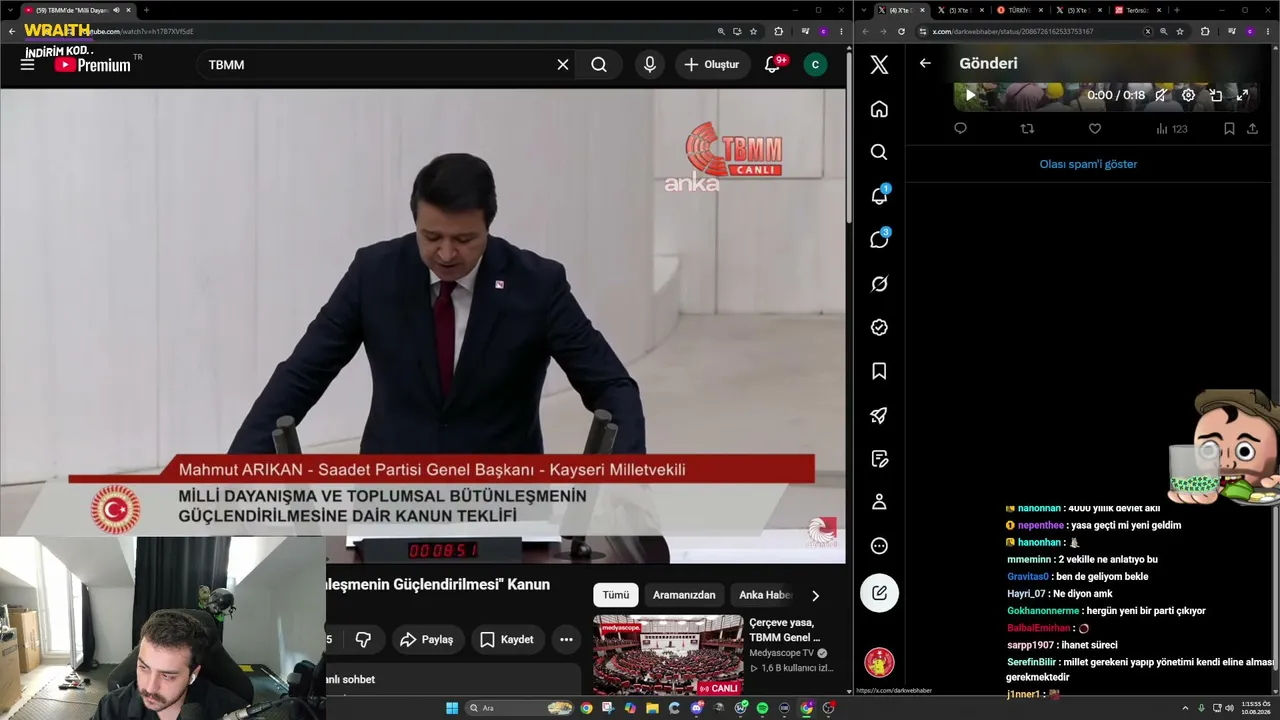Open X Profile person icon

click(879, 502)
